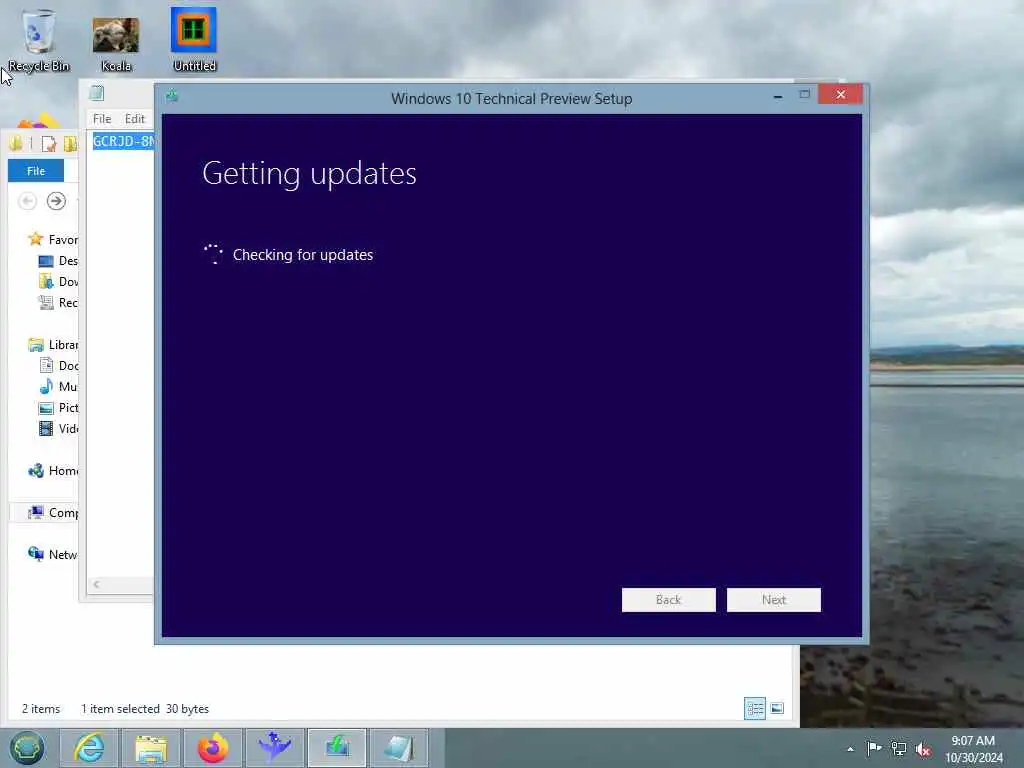The width and height of the screenshot is (1024, 768).
Task: Click the Start button on taskbar
Action: [x=27, y=748]
